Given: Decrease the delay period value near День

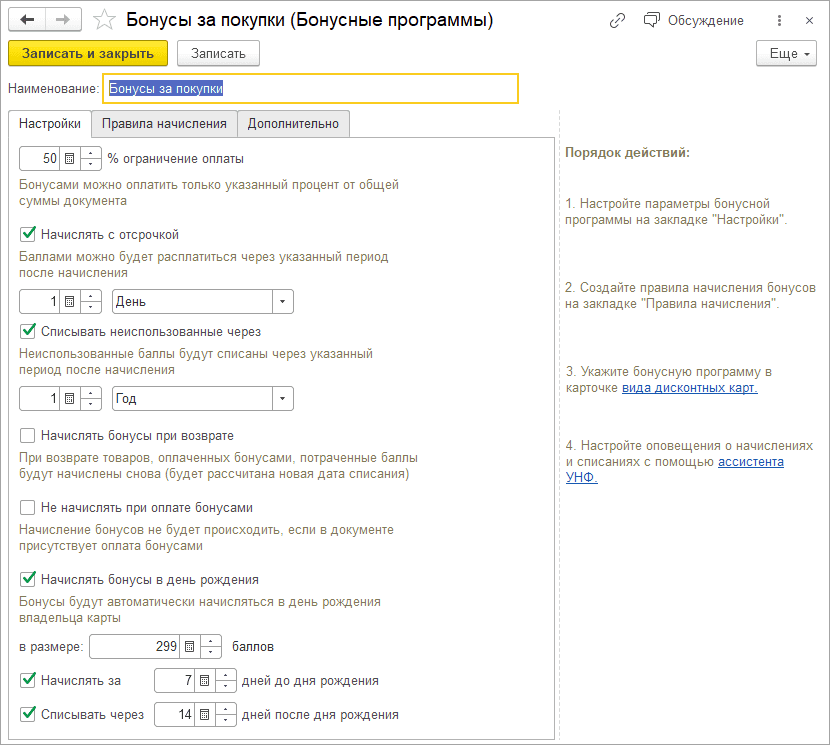Looking at the screenshot, I should [91, 308].
